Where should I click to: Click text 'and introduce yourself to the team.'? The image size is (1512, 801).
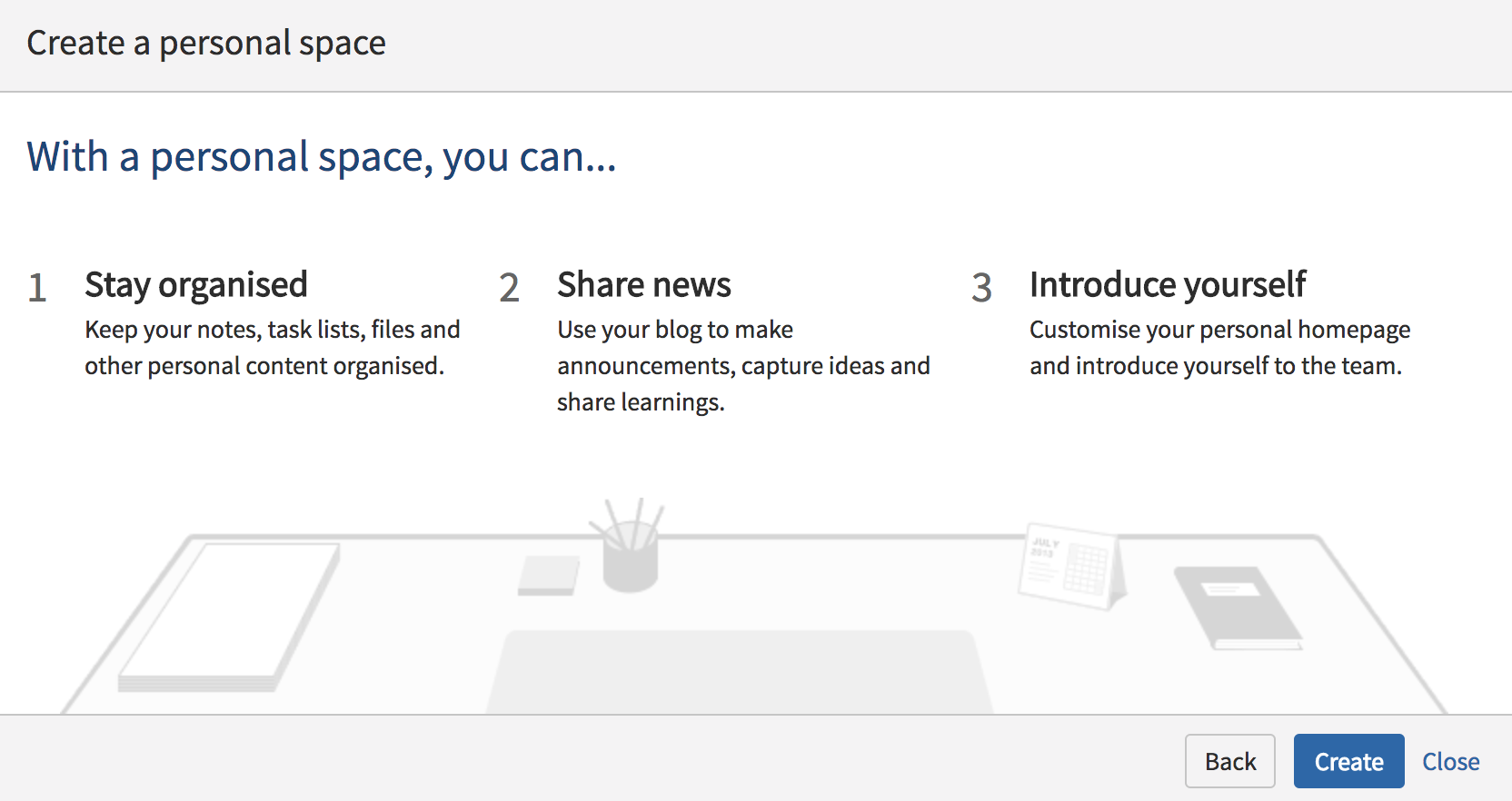(x=1216, y=366)
